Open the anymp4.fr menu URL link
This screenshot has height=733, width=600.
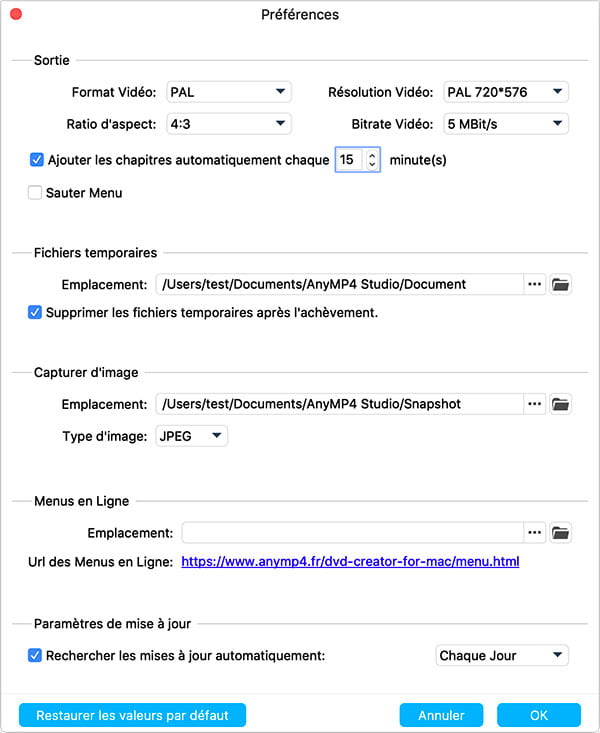pyautogui.click(x=350, y=562)
